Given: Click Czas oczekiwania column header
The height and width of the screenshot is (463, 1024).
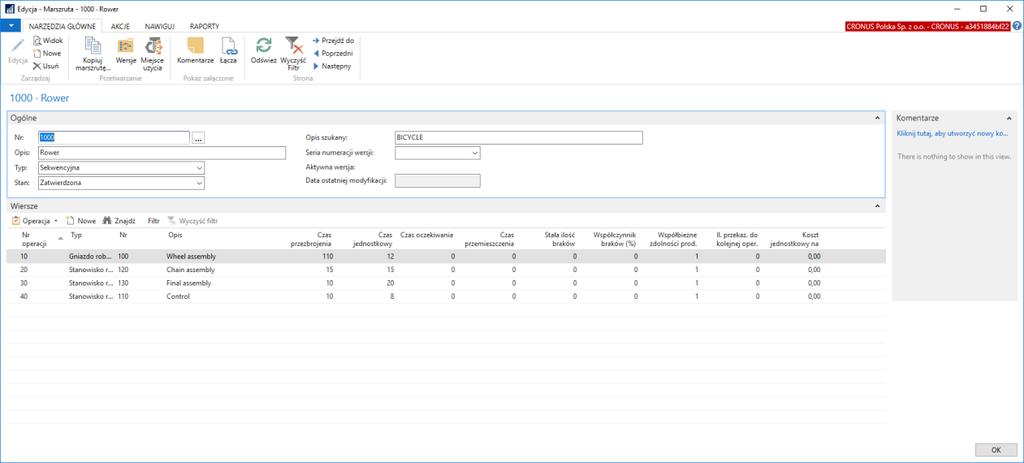Looking at the screenshot, I should coord(426,234).
